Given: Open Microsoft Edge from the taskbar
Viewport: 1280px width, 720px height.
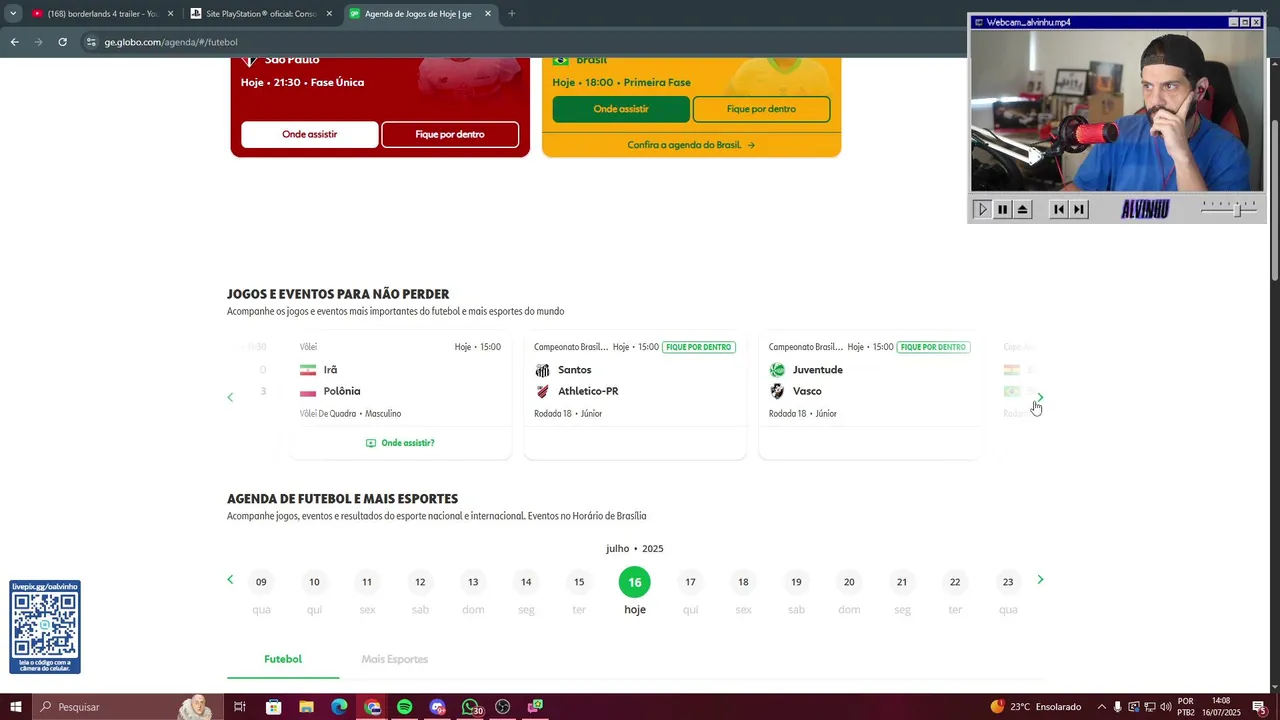Looking at the screenshot, I should (339, 707).
